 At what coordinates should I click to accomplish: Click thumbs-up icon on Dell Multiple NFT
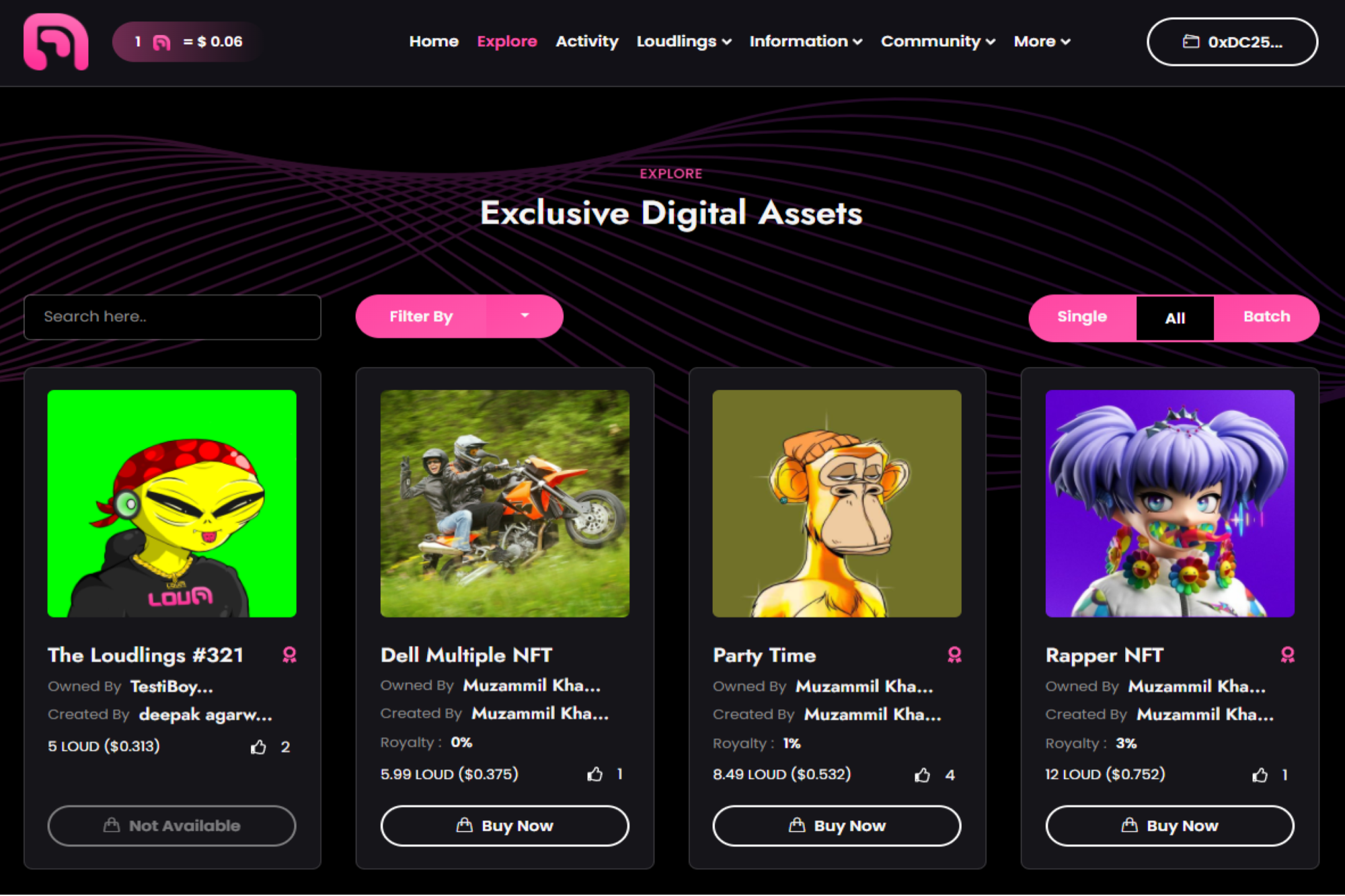(x=595, y=774)
